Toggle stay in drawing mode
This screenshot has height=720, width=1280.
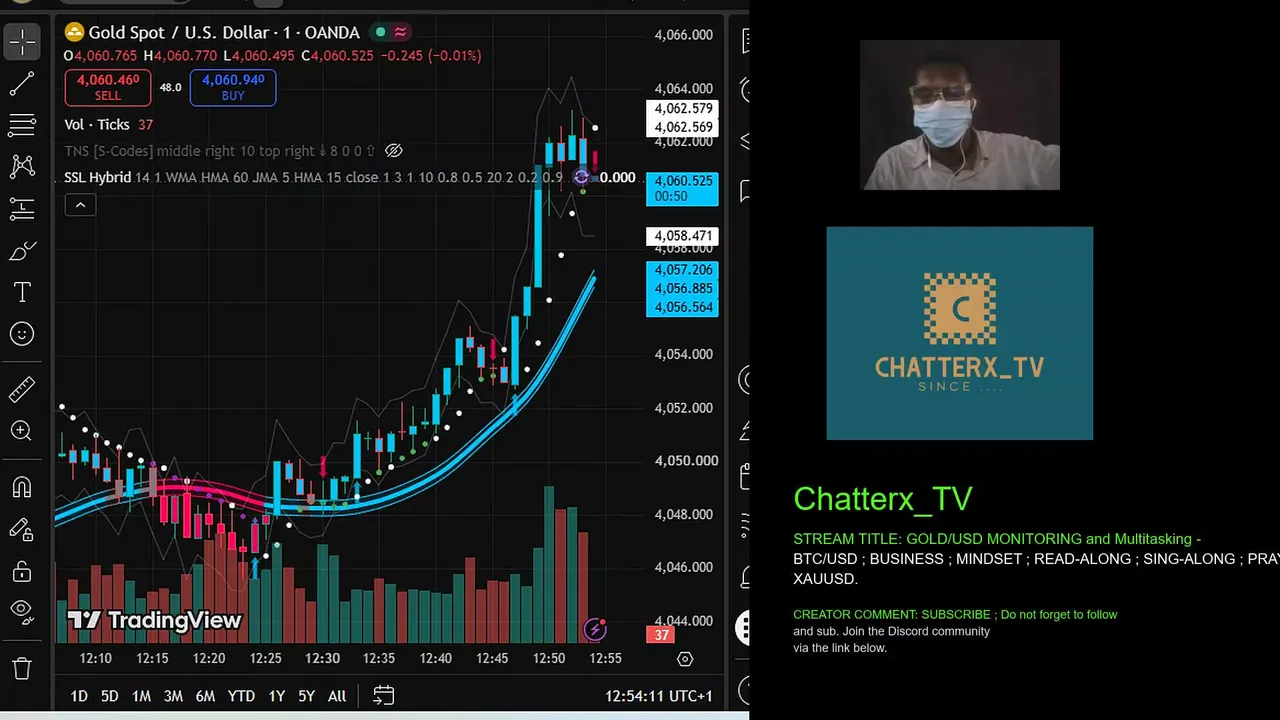[22, 529]
